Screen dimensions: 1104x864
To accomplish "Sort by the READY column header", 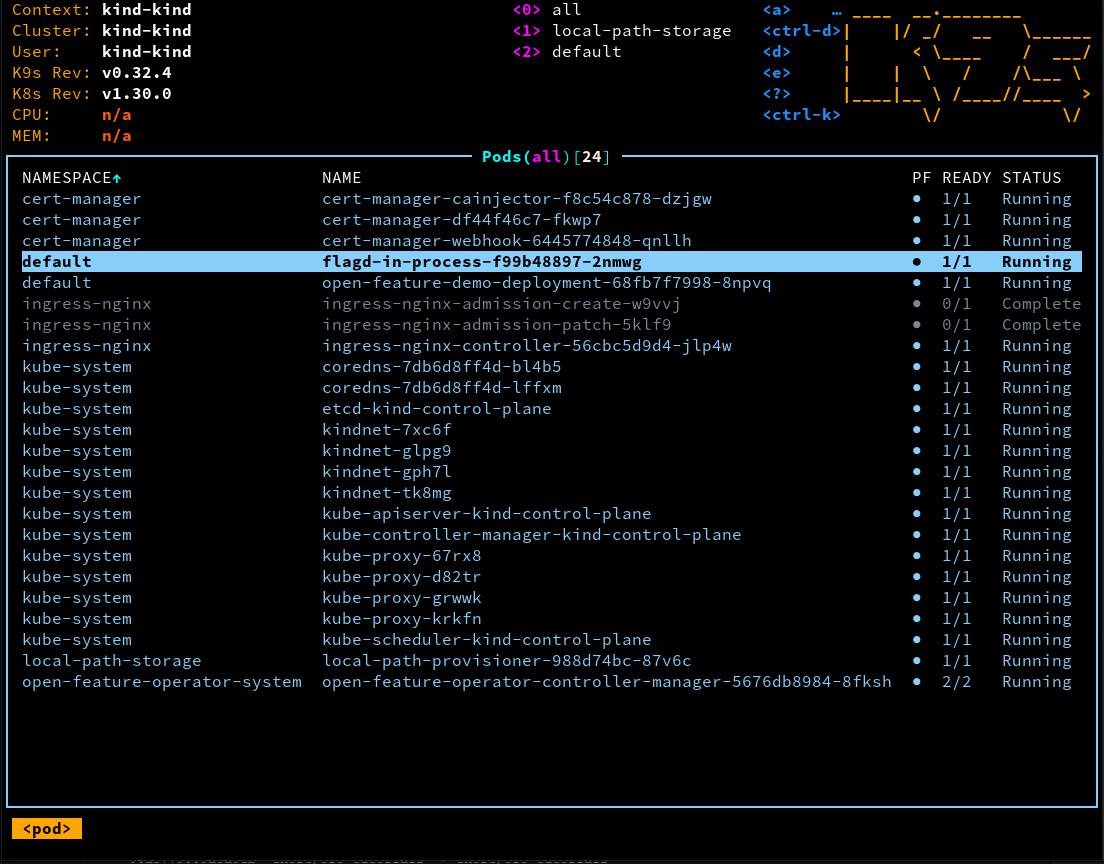I will point(966,178).
